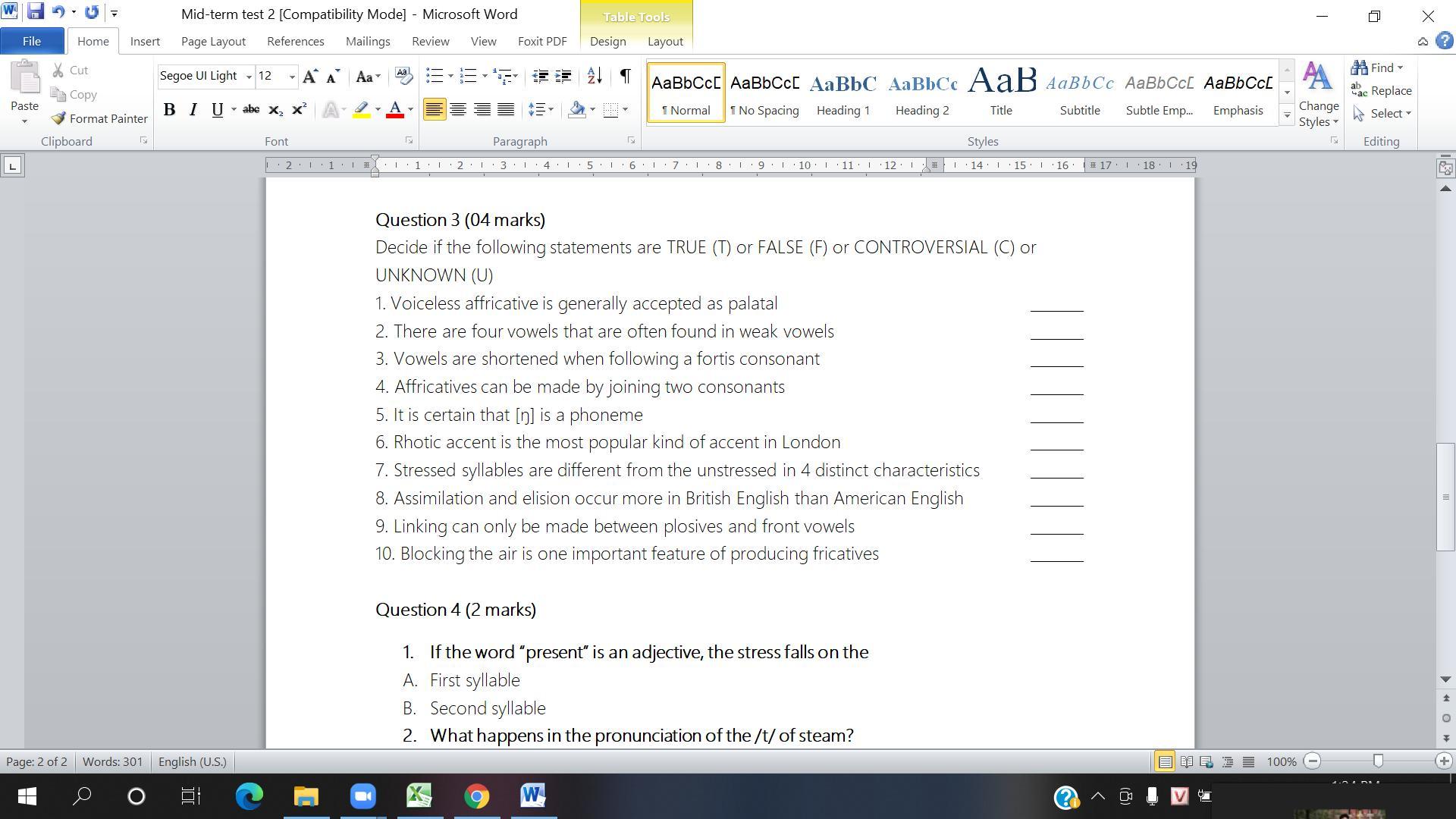The height and width of the screenshot is (819, 1456).
Task: Click the Clear Formatting icon
Action: point(404,76)
